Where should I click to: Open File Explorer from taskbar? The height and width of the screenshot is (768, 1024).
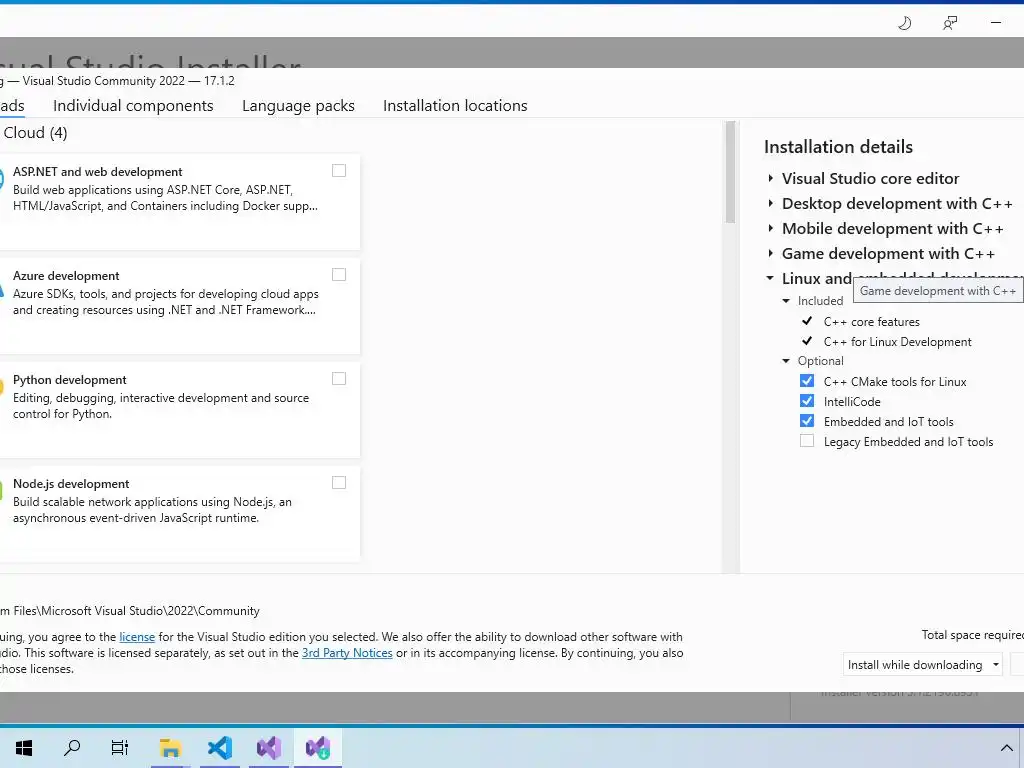point(170,747)
